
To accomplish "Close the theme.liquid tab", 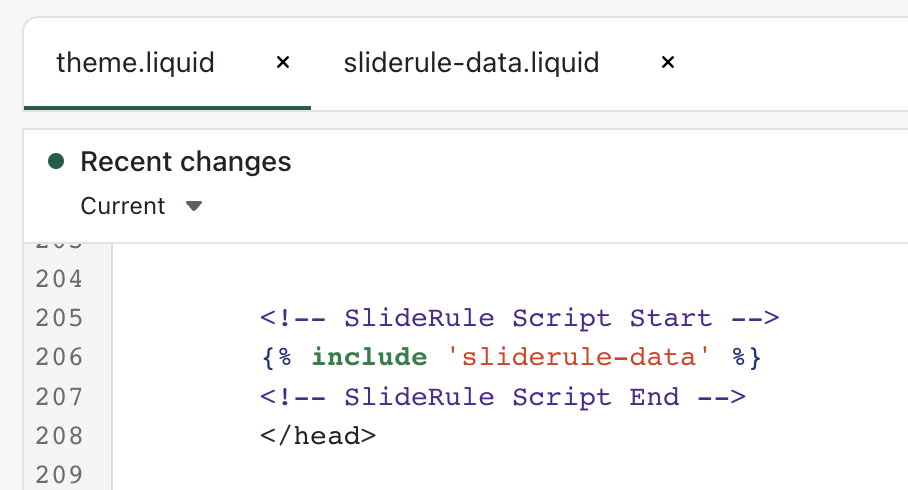I will [x=283, y=62].
